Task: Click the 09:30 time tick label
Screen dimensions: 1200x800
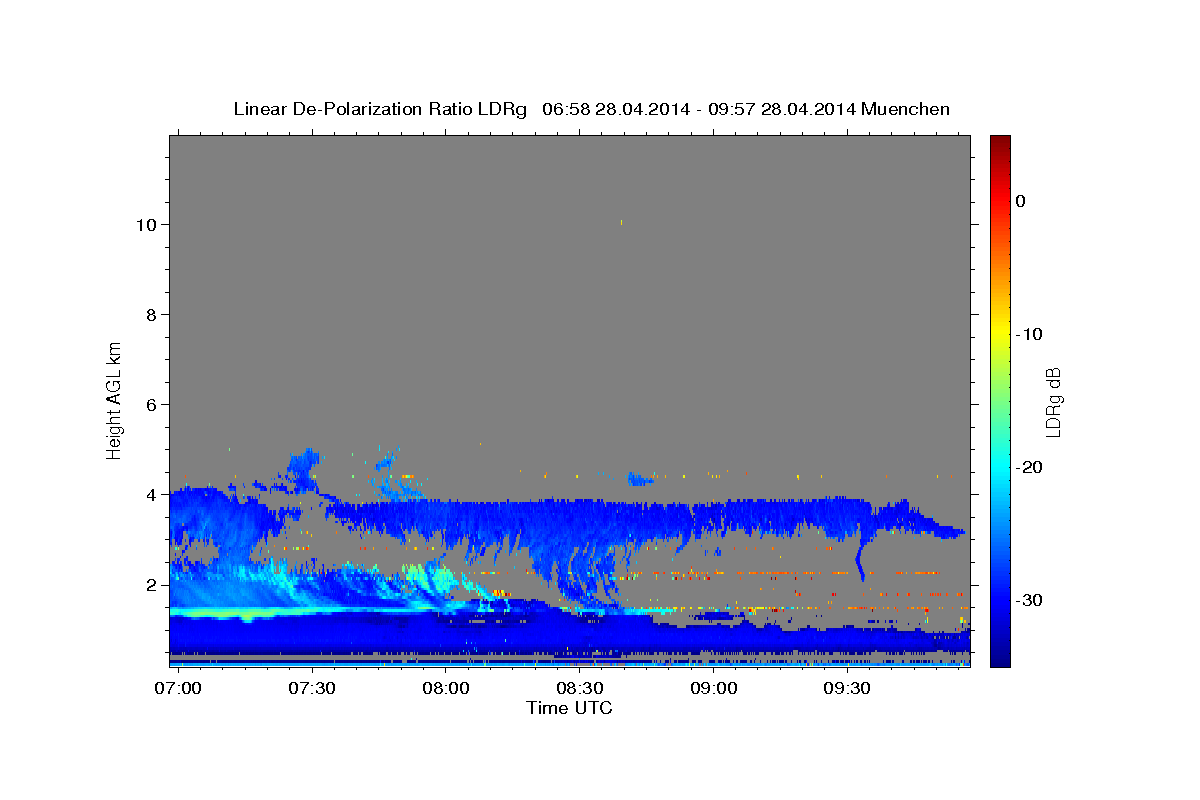Action: click(847, 689)
